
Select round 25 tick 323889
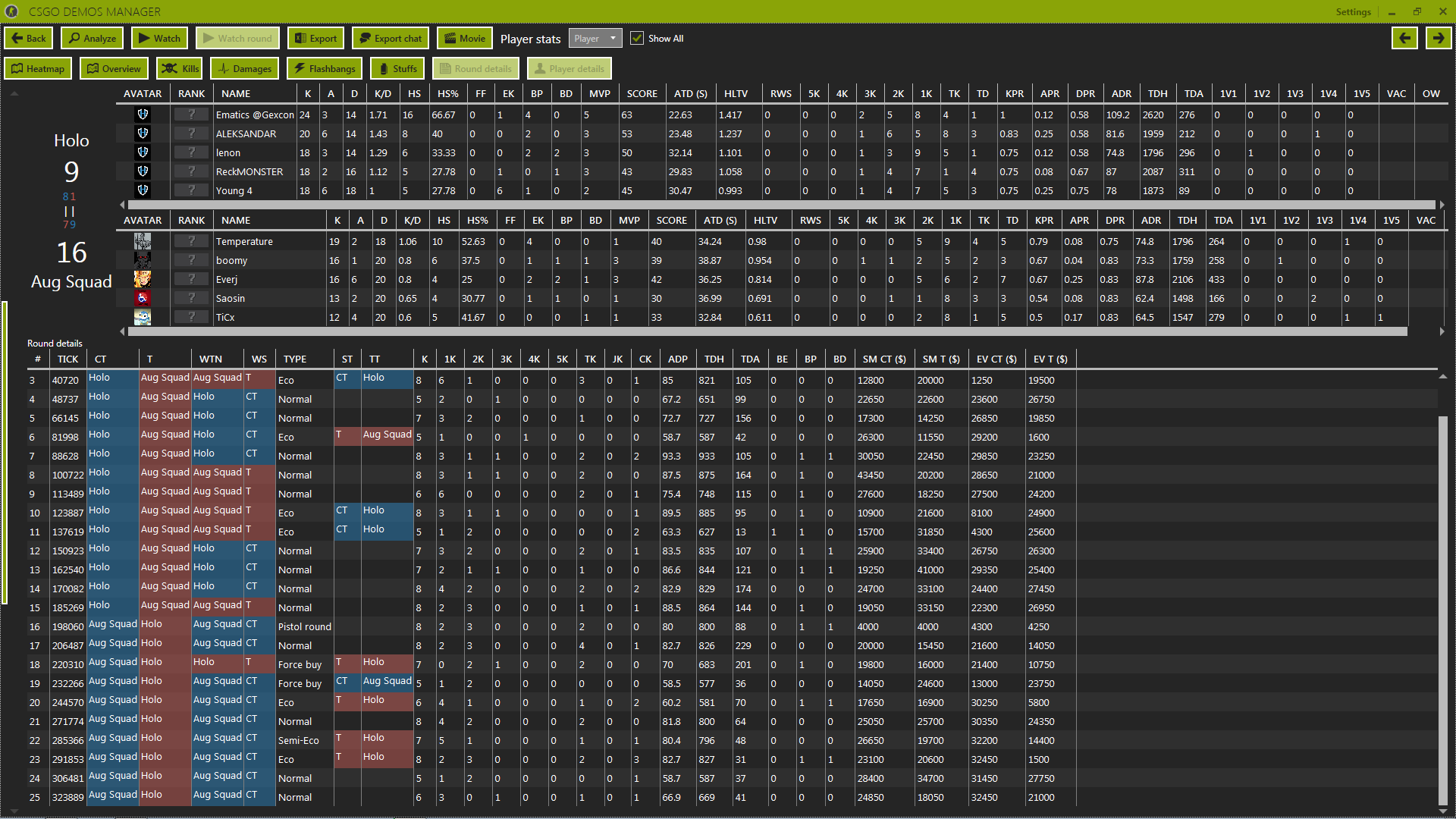[x=732, y=797]
